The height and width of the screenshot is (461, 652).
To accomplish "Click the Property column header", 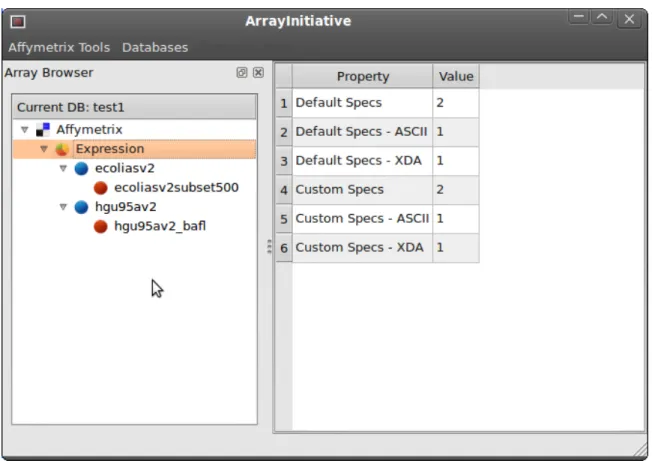I will tap(363, 76).
